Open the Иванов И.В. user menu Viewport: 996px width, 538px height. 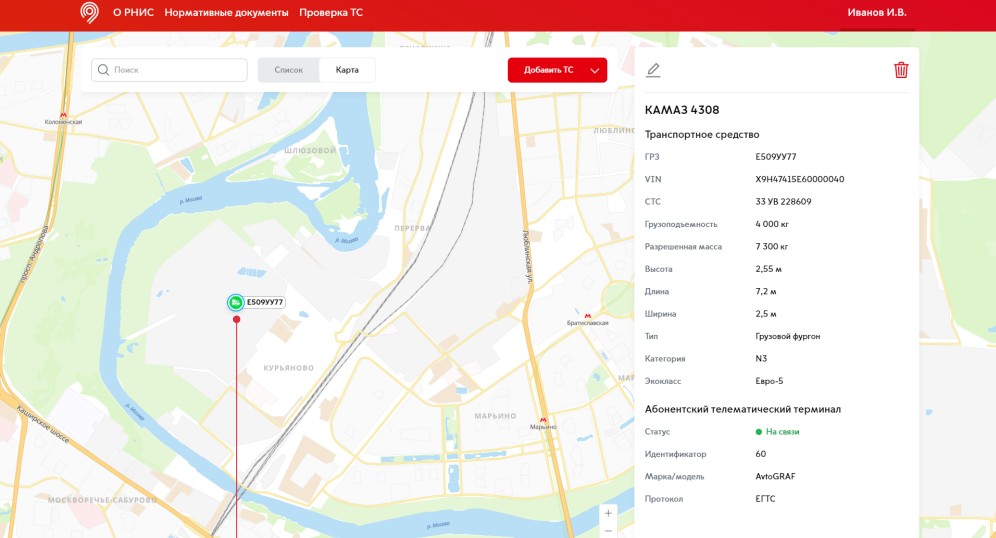(x=877, y=13)
